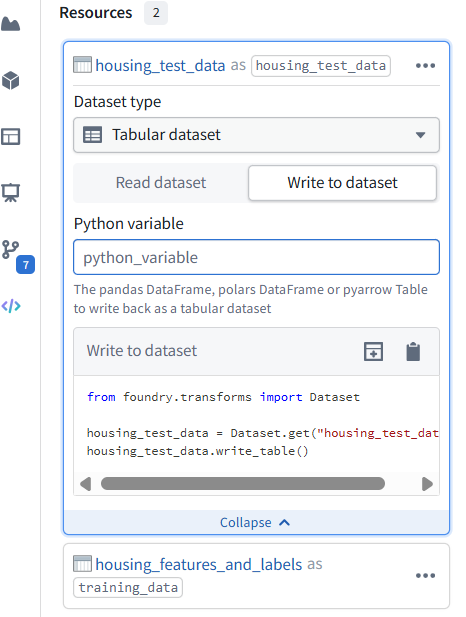Edit the training_data alias tag
Viewport: 466px width, 617px height.
(x=128, y=587)
